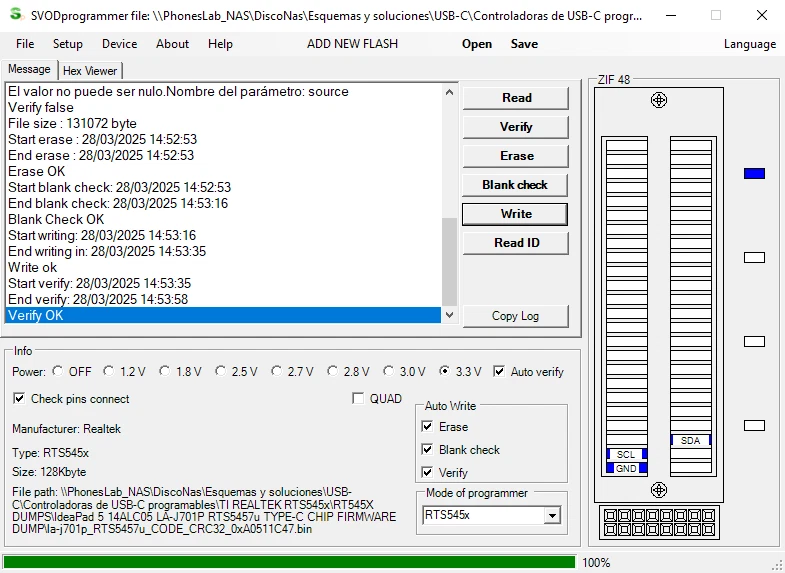Click the SDA pin label on socket
The height and width of the screenshot is (573, 785).
[690, 440]
